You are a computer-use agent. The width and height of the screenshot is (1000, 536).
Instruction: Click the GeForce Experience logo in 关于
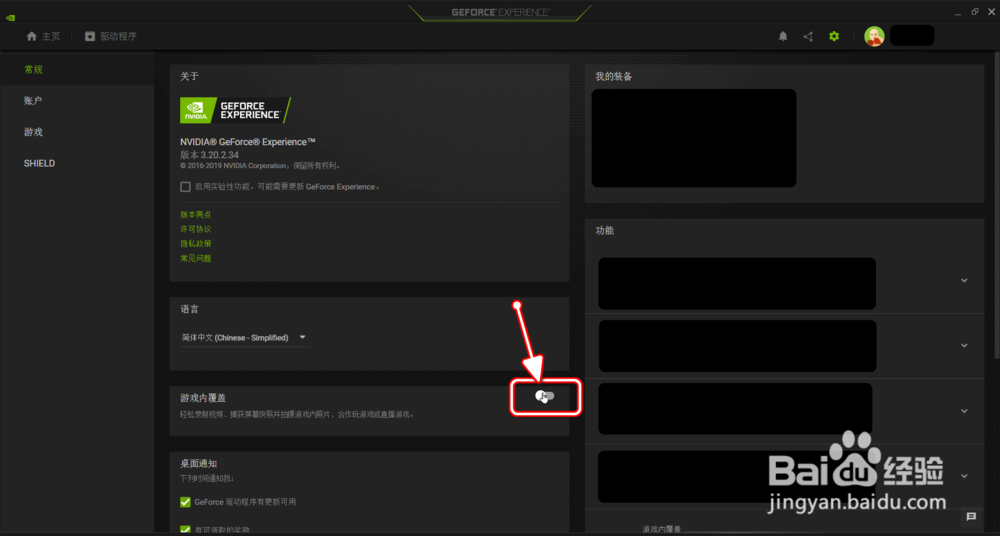[235, 110]
